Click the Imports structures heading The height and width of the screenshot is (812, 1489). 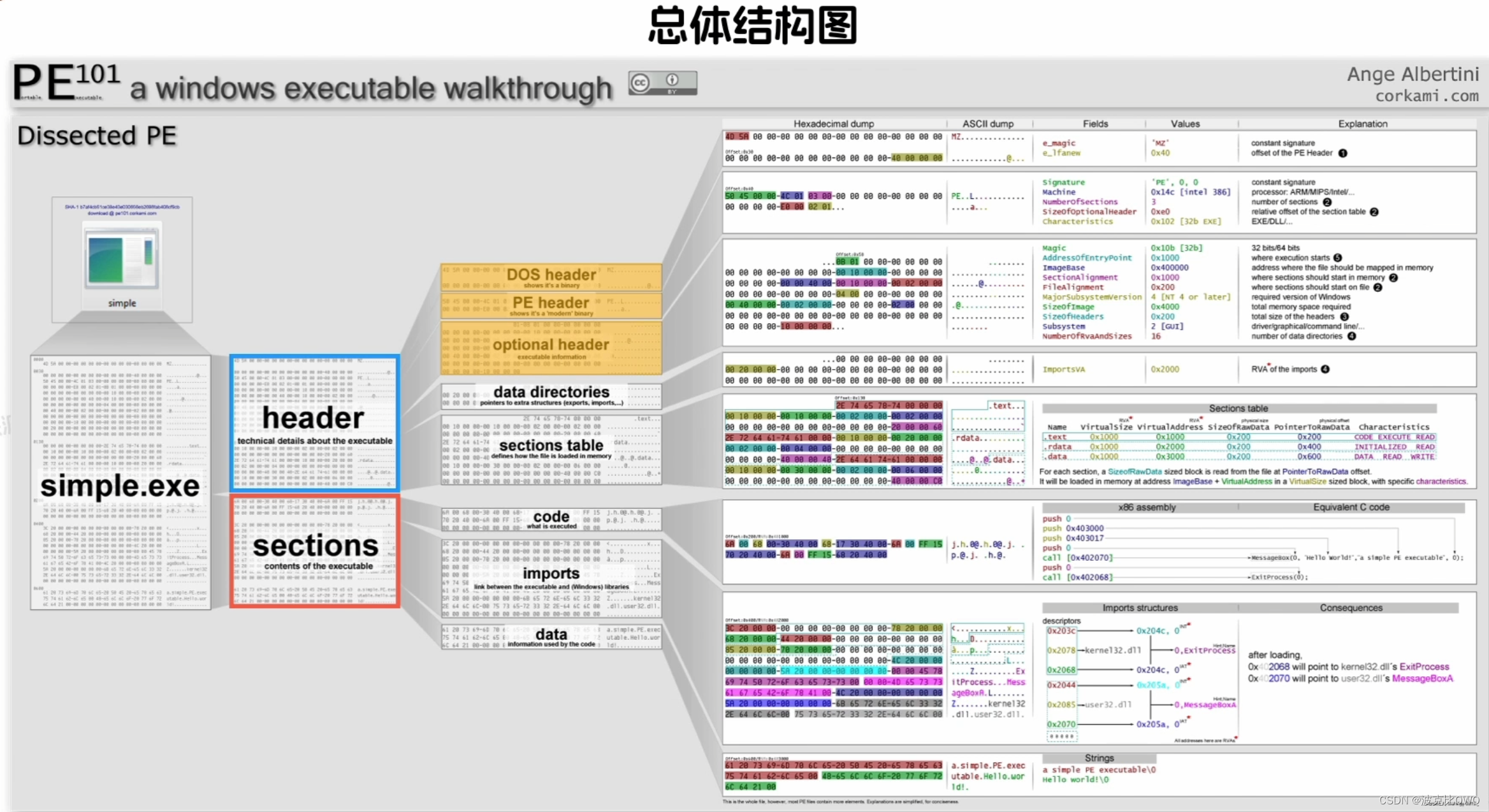pyautogui.click(x=1140, y=608)
